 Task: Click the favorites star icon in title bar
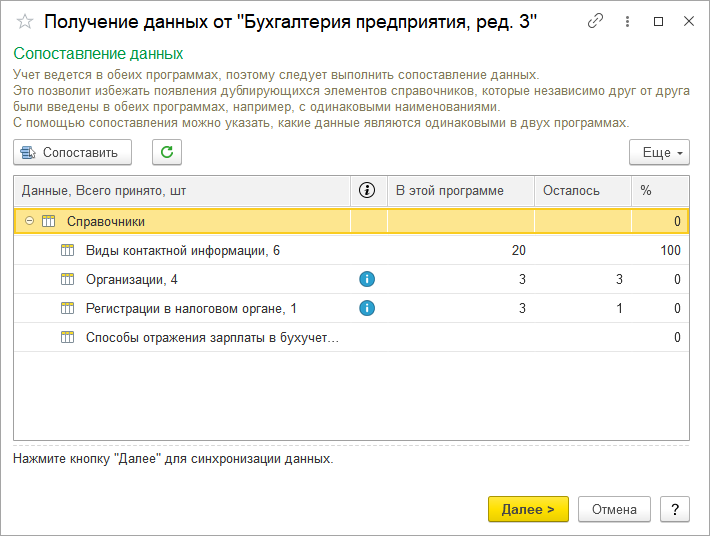25,21
